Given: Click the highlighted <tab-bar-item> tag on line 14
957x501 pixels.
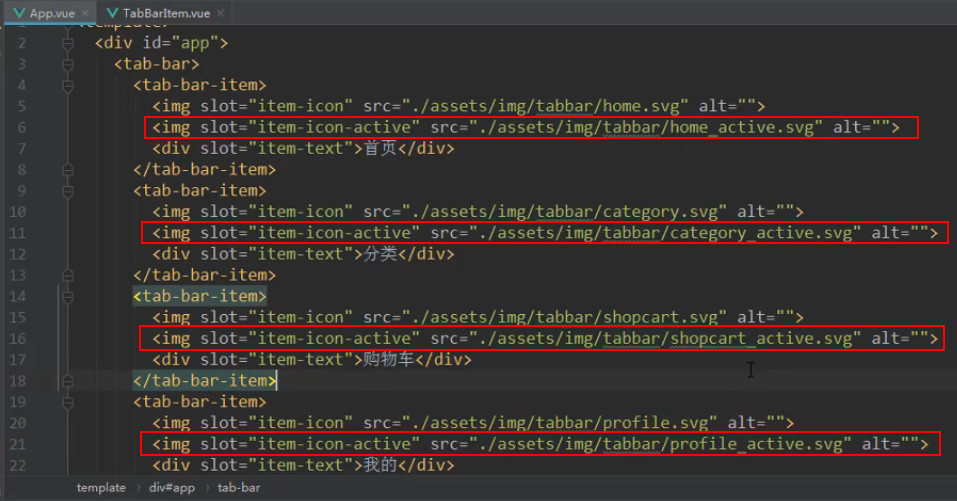Looking at the screenshot, I should coord(200,297).
